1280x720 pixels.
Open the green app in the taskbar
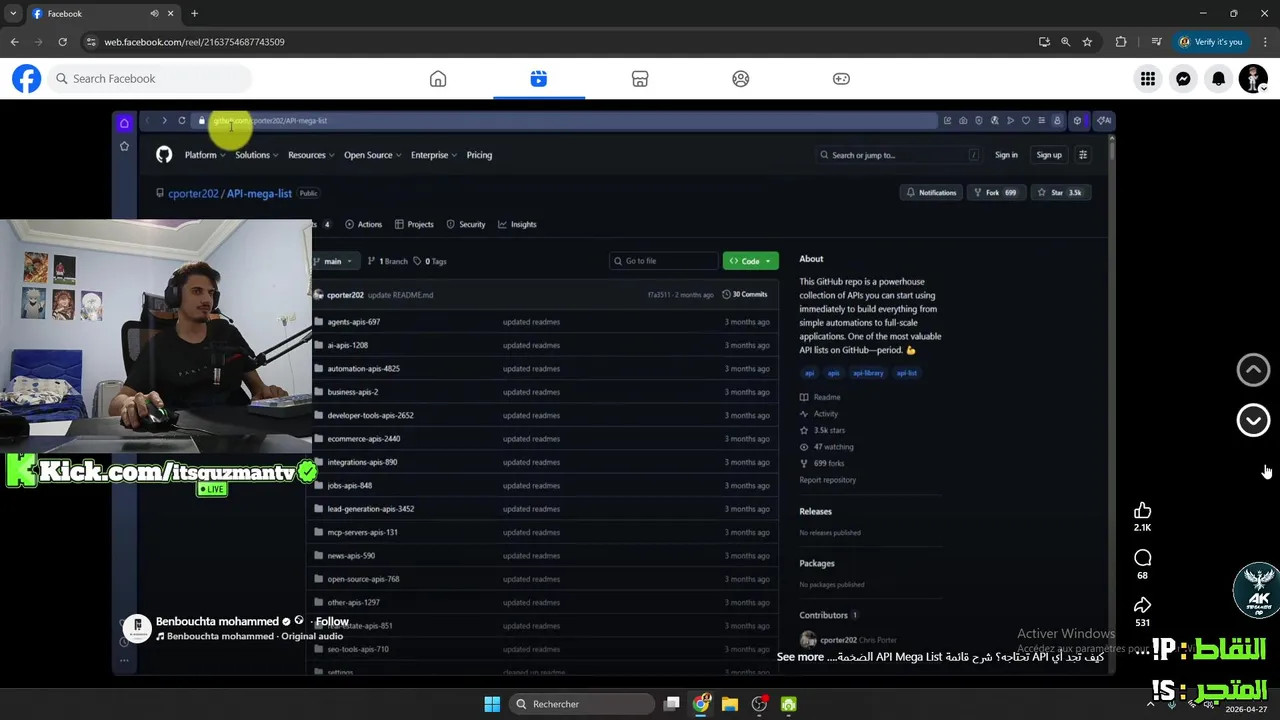tap(789, 704)
